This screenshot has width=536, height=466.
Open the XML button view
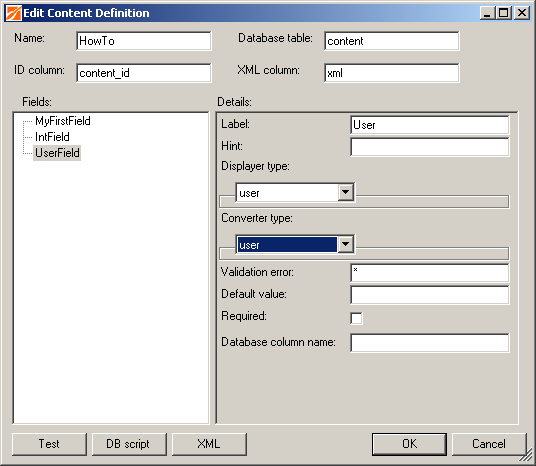click(x=209, y=444)
